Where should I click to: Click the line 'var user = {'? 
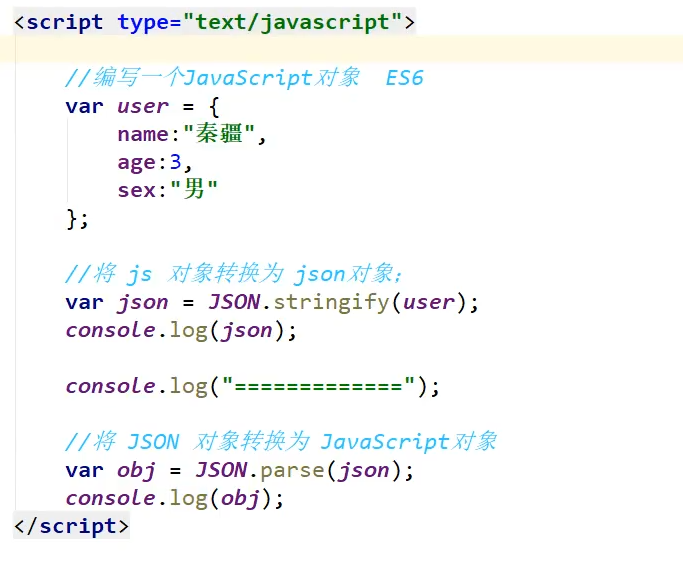pyautogui.click(x=142, y=106)
